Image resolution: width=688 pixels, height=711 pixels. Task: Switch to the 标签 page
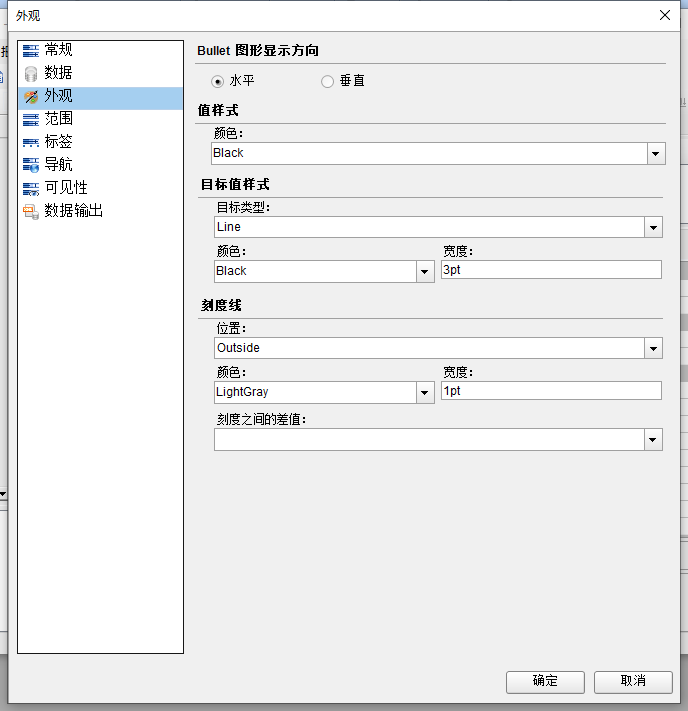click(101, 143)
